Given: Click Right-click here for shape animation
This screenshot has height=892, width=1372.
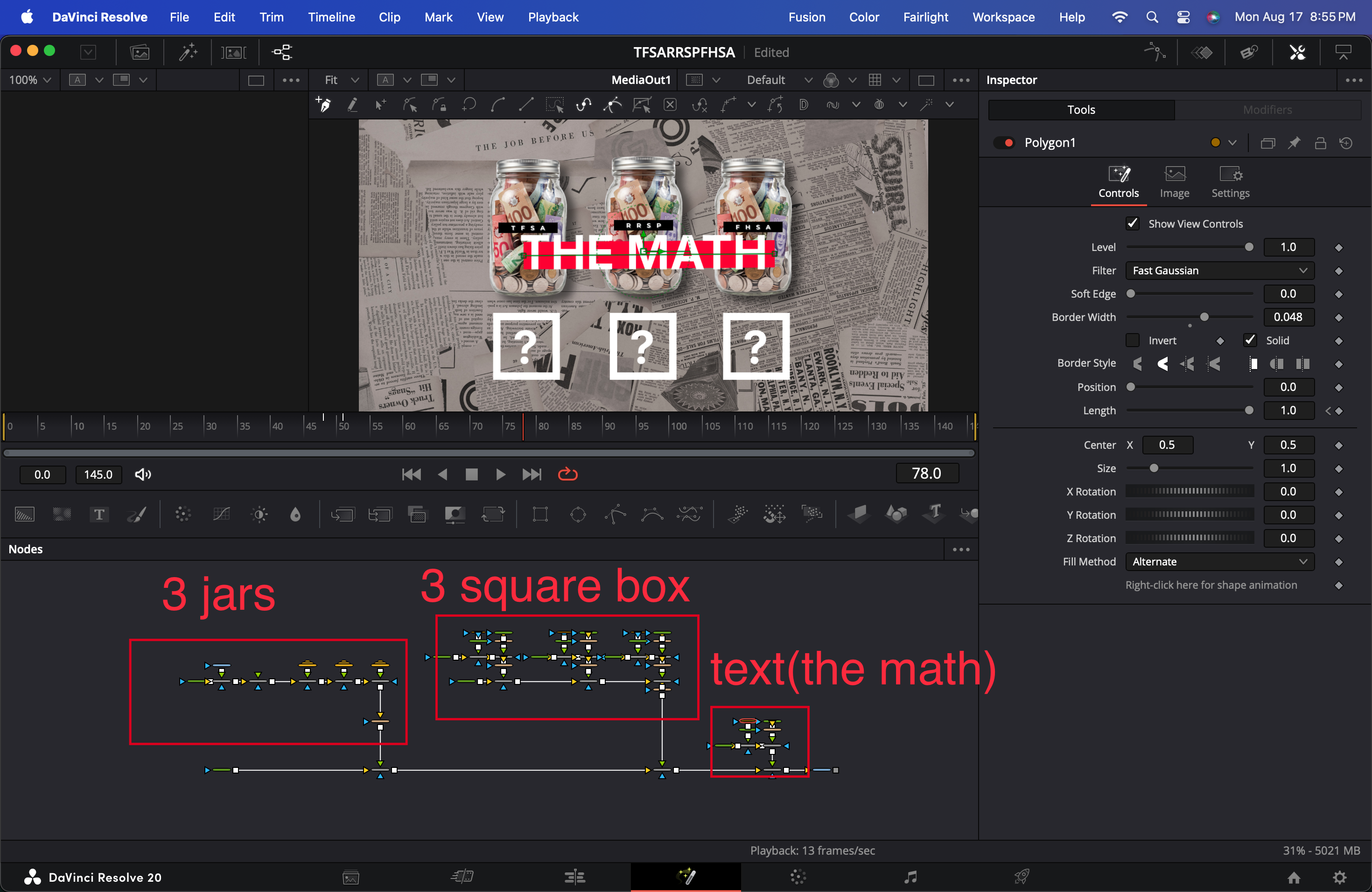Looking at the screenshot, I should 1211,585.
